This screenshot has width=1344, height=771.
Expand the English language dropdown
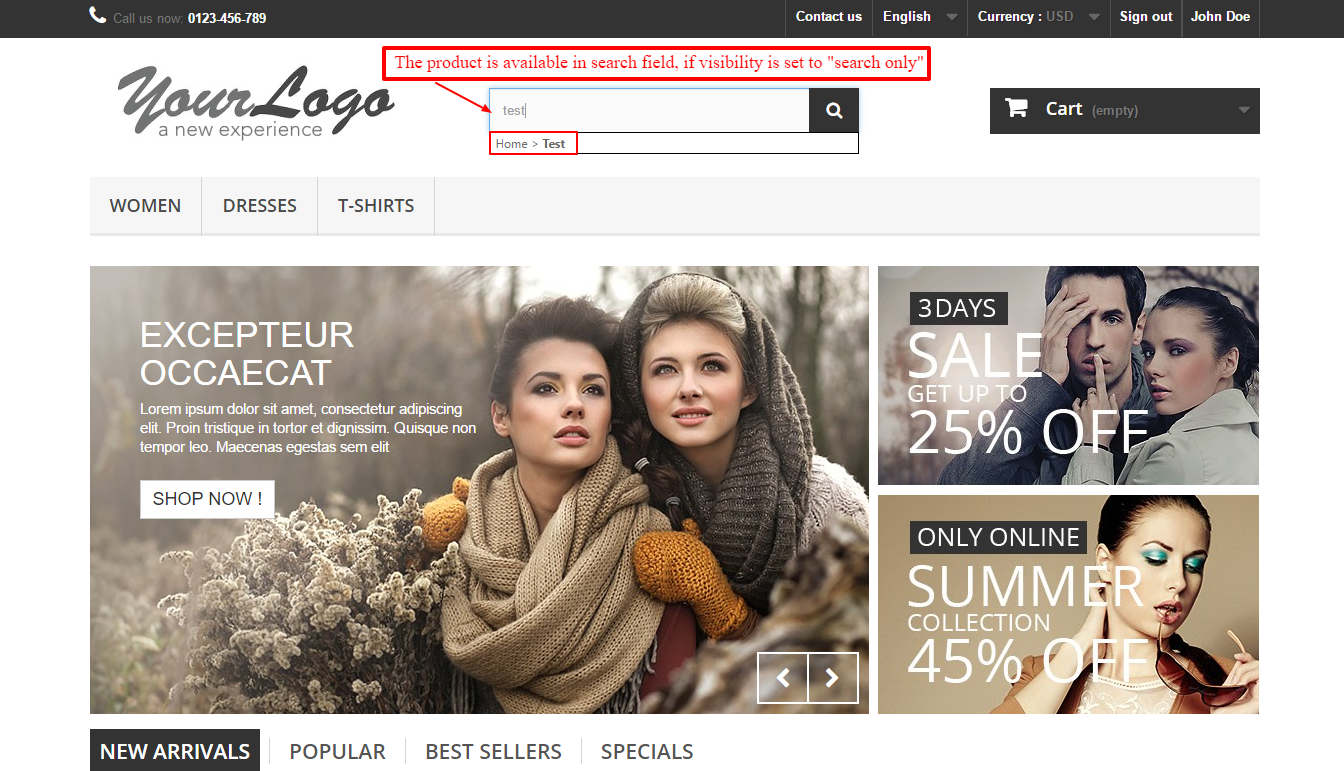tap(919, 17)
